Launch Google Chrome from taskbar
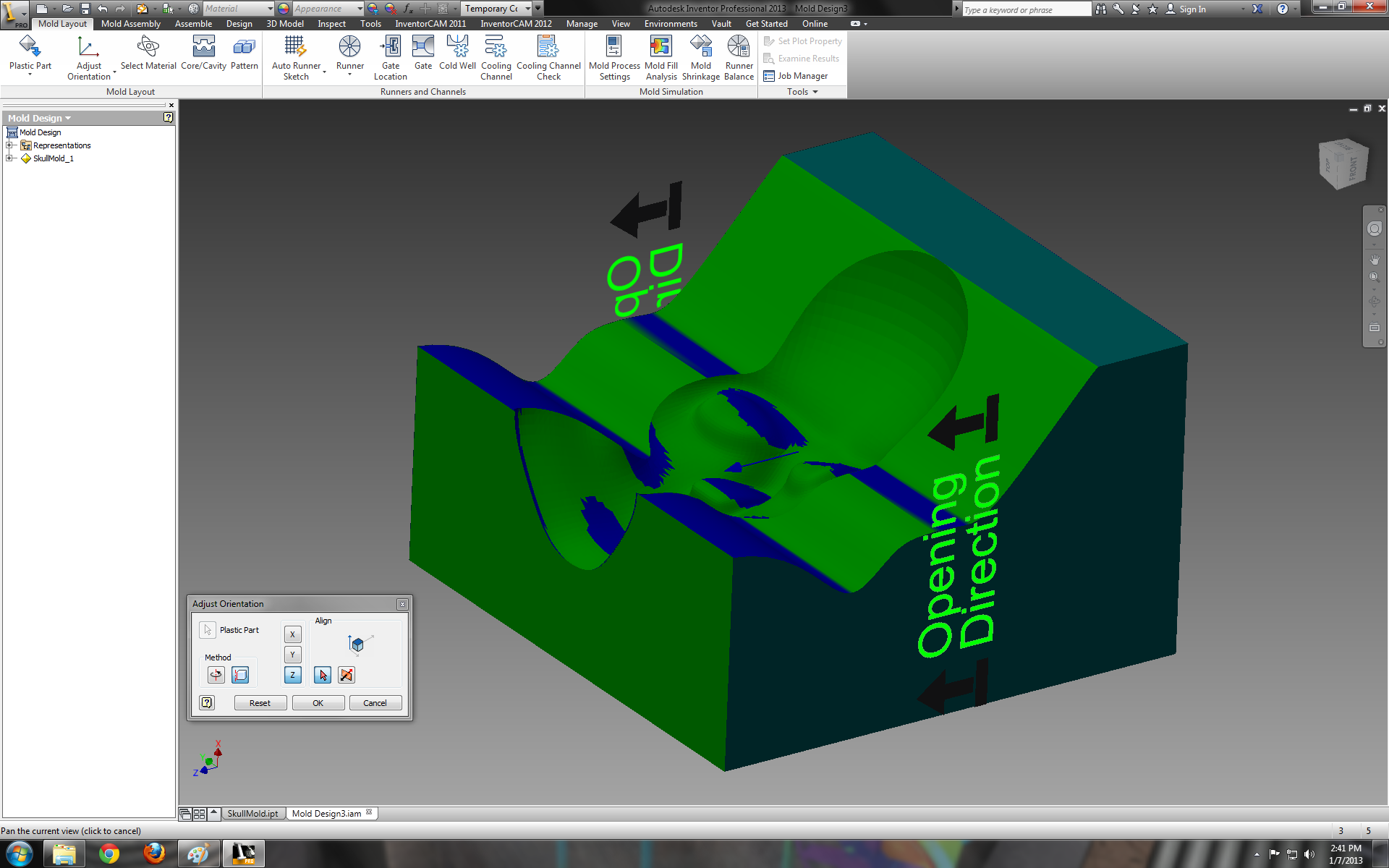This screenshot has width=1389, height=868. [x=109, y=854]
